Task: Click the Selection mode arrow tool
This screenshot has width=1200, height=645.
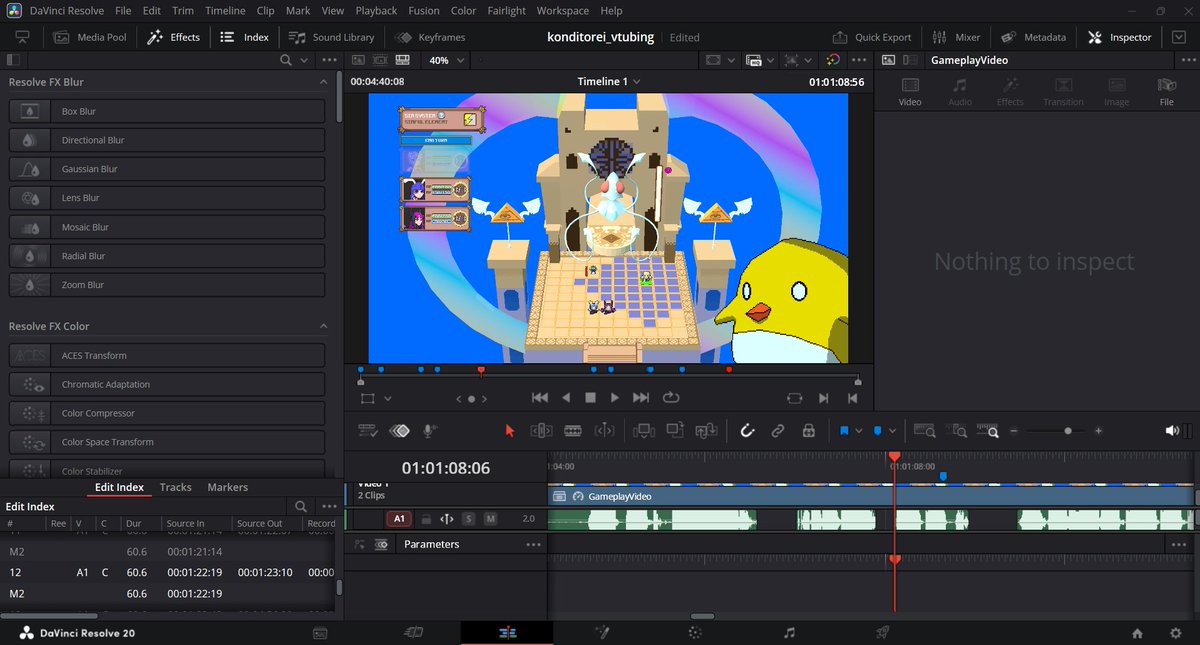Action: point(509,431)
